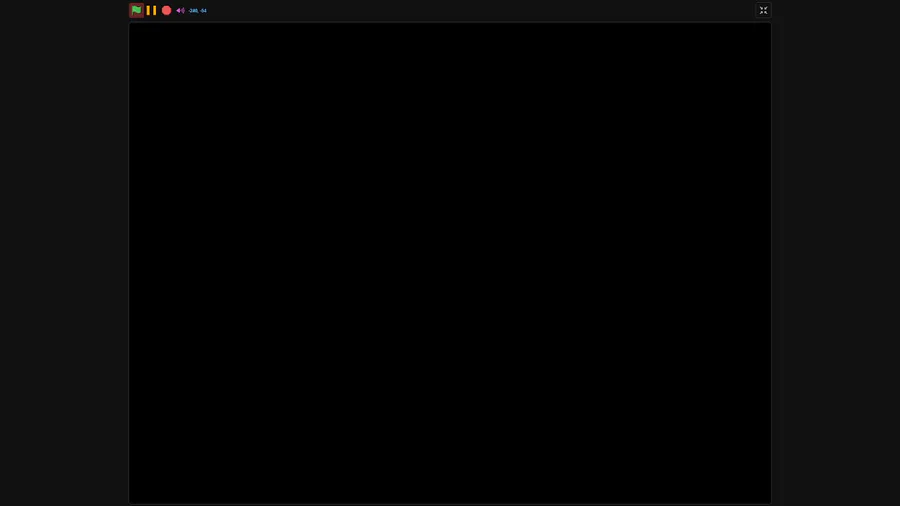Toggle pause on the stage controls
Image resolution: width=900 pixels, height=506 pixels.
click(x=152, y=10)
